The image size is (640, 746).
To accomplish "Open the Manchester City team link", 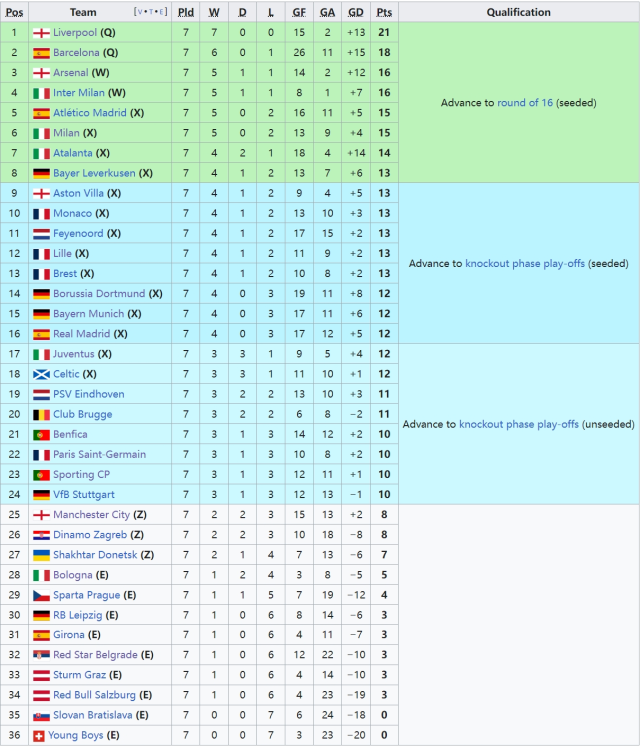I will tap(91, 515).
